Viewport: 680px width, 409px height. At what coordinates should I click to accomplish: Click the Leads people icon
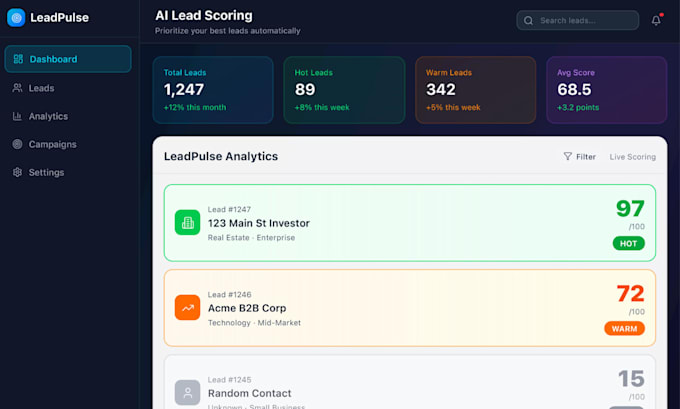point(17,88)
